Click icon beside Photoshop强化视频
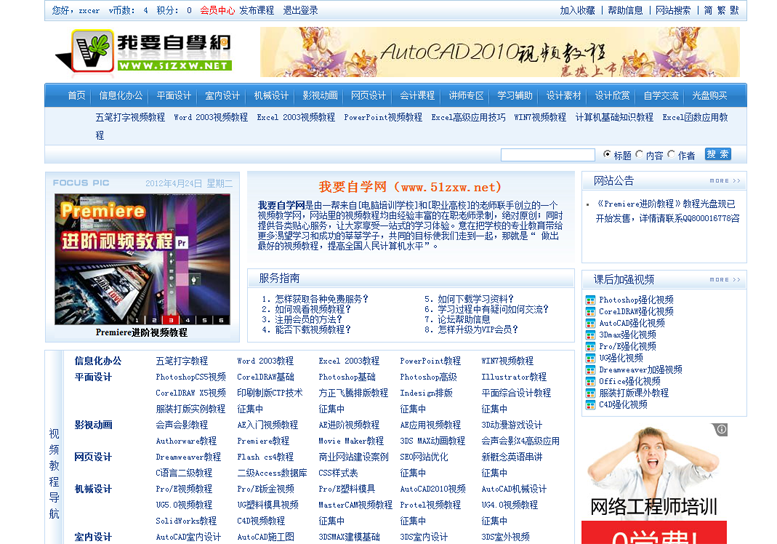This screenshot has width=777, height=544. (590, 300)
